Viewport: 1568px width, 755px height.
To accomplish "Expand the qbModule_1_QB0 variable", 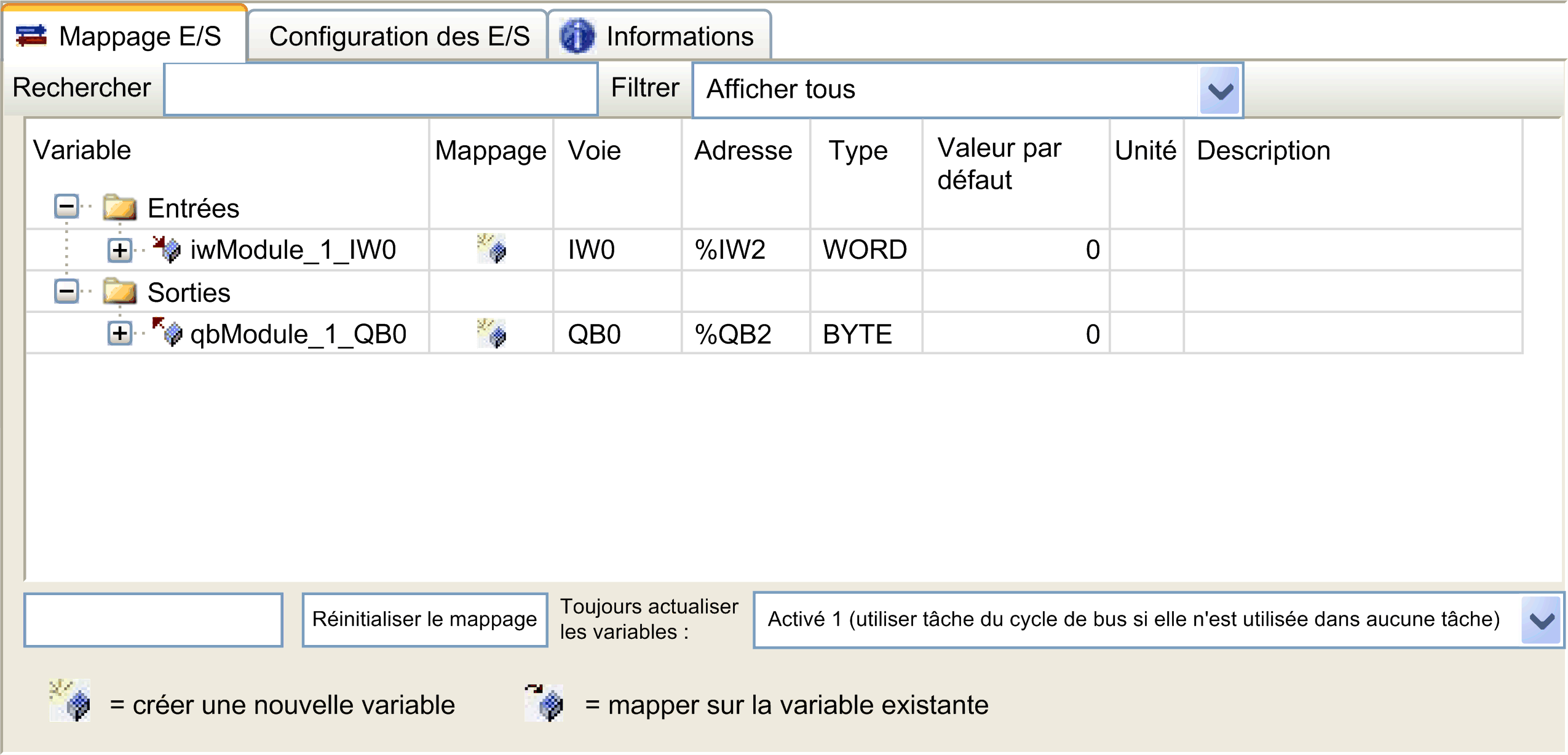I will click(x=120, y=333).
